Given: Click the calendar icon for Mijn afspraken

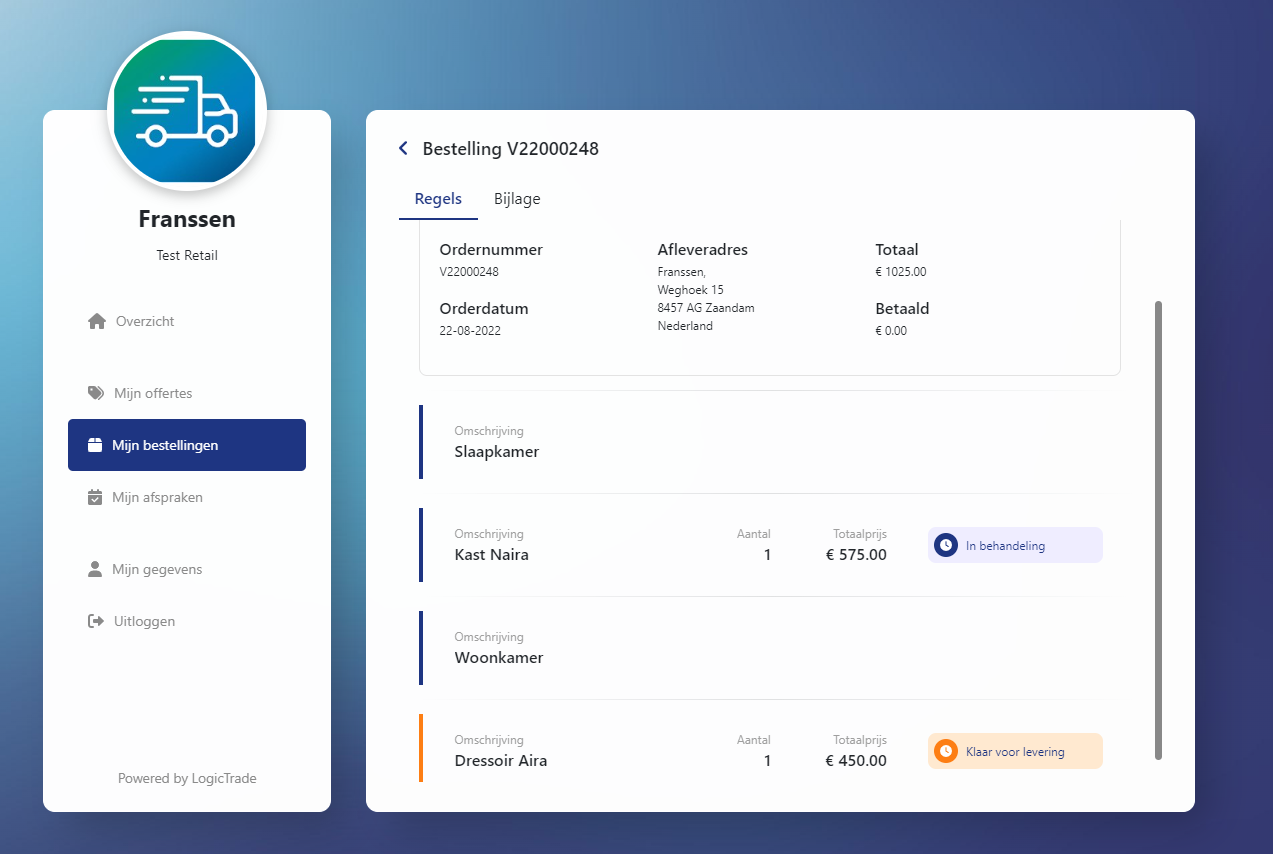Looking at the screenshot, I should pyautogui.click(x=95, y=497).
